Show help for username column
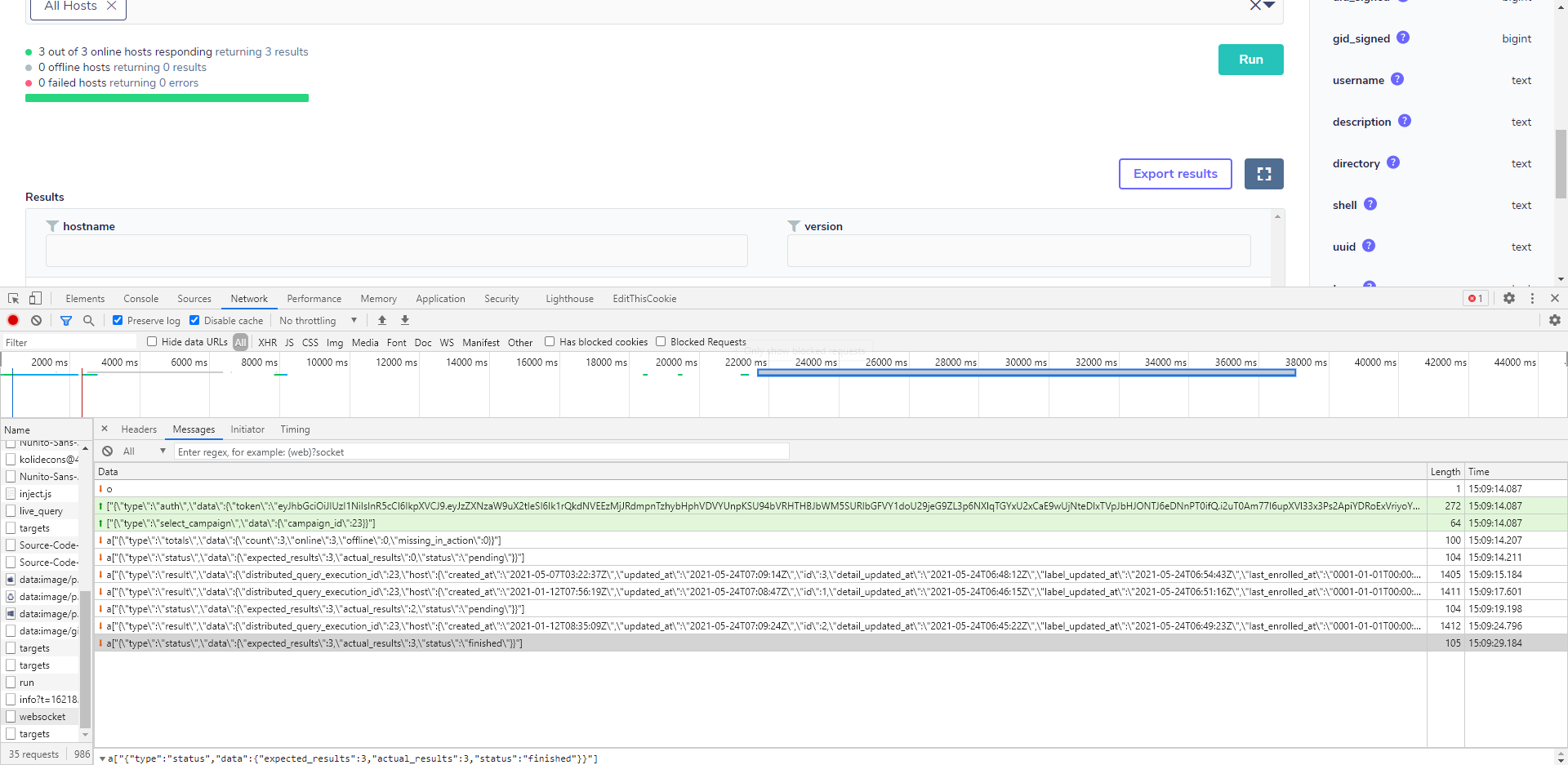The width and height of the screenshot is (1568, 765). tap(1397, 79)
